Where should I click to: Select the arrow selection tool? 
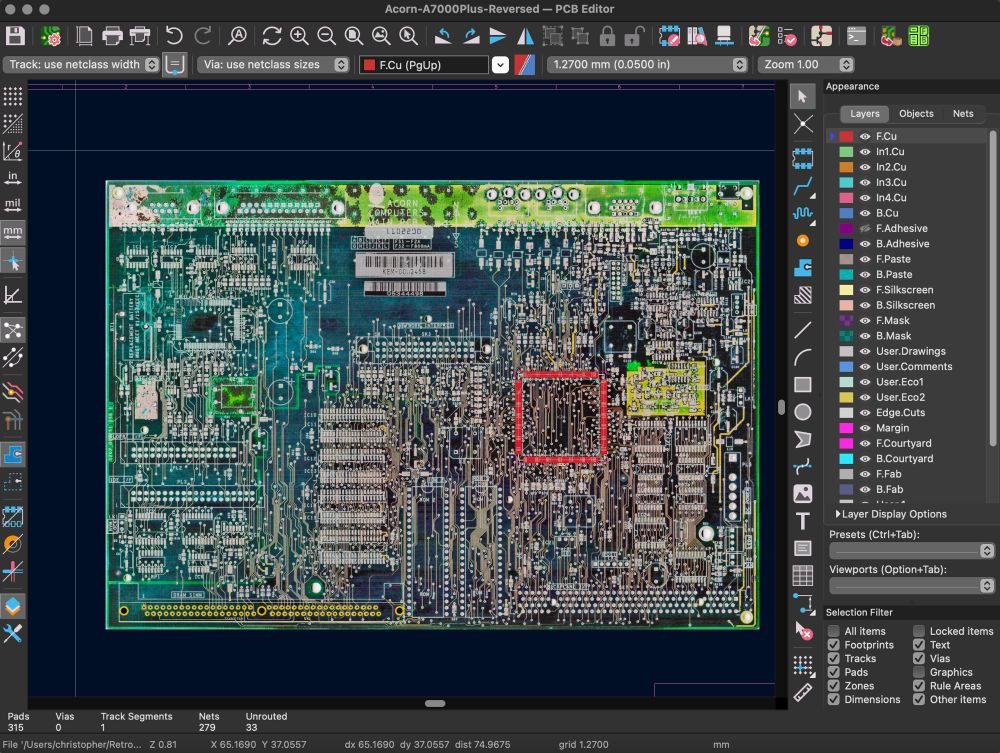(x=802, y=96)
